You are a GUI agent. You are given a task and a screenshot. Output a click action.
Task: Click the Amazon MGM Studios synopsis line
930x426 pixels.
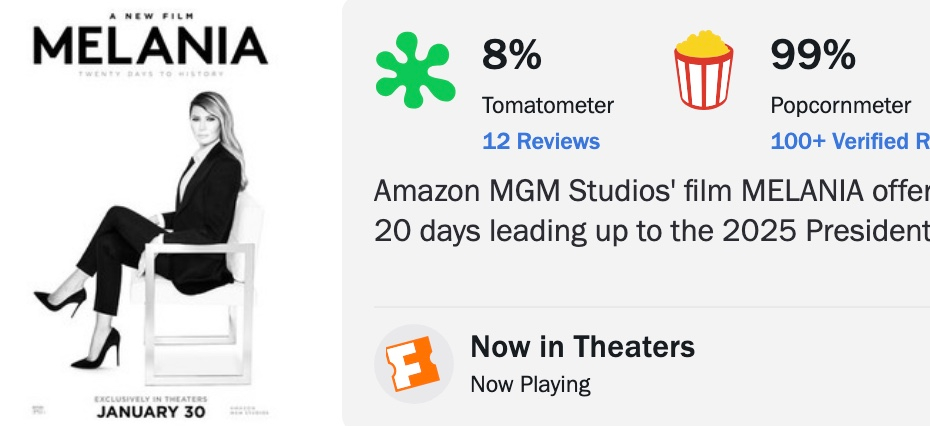tap(650, 191)
